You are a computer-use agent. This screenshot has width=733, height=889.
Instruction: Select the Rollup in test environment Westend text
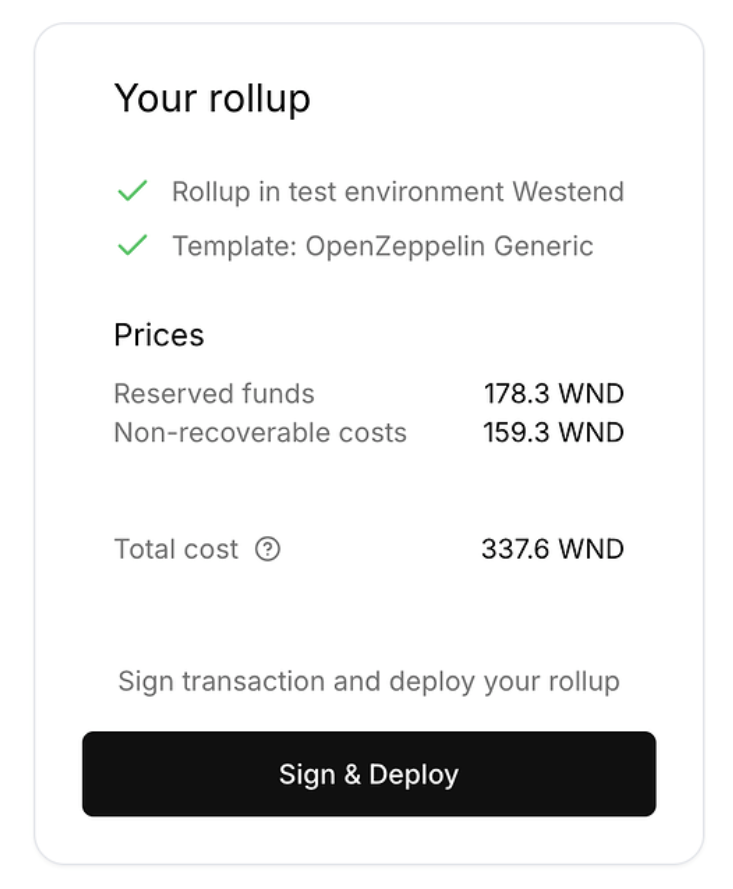398,192
